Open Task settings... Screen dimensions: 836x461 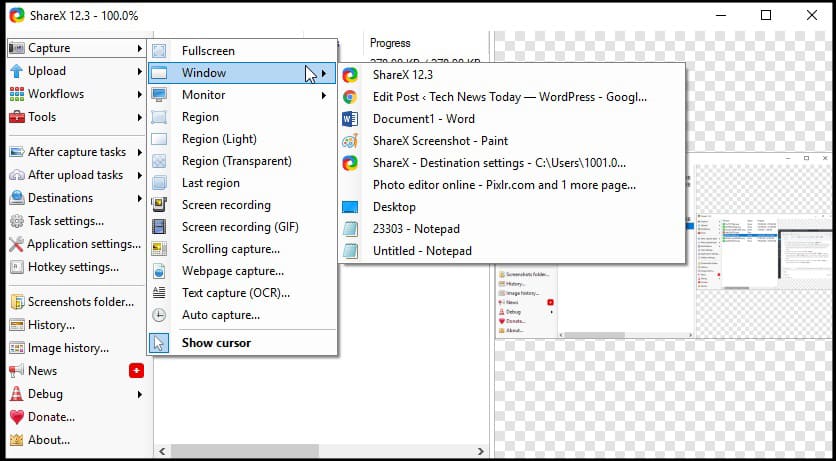click(76, 221)
